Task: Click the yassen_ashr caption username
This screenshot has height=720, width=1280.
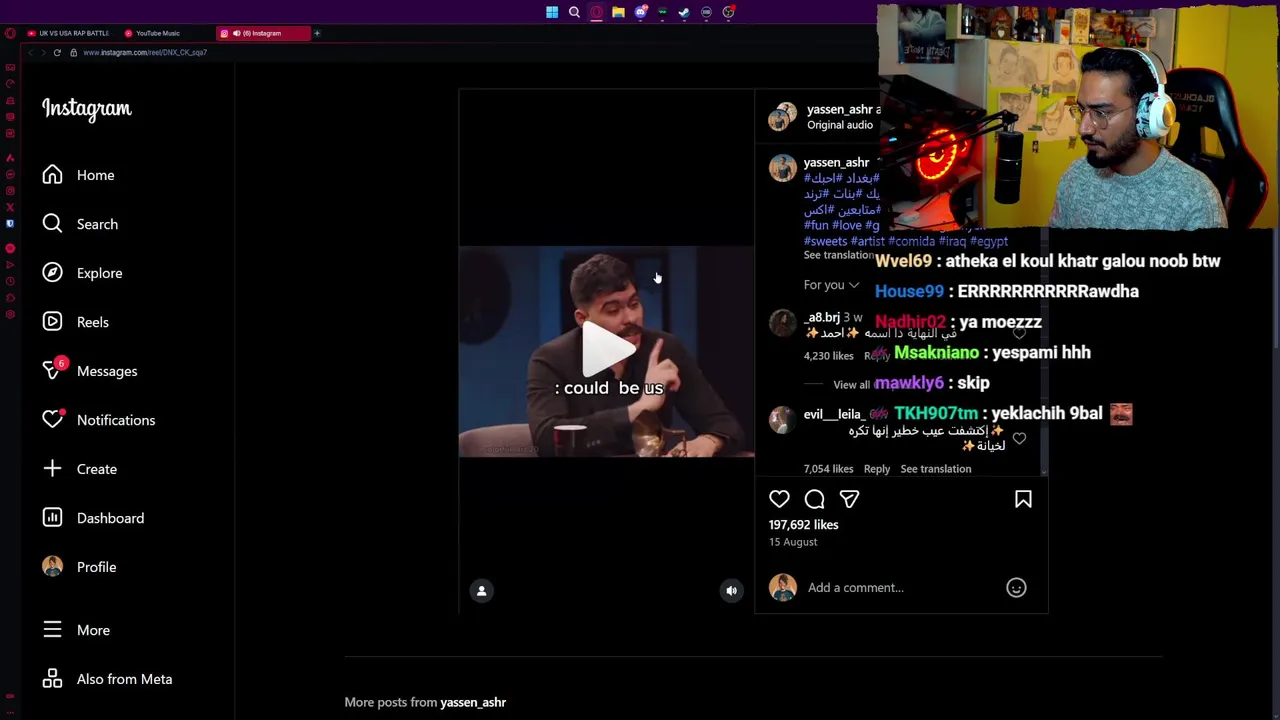Action: pos(836,163)
